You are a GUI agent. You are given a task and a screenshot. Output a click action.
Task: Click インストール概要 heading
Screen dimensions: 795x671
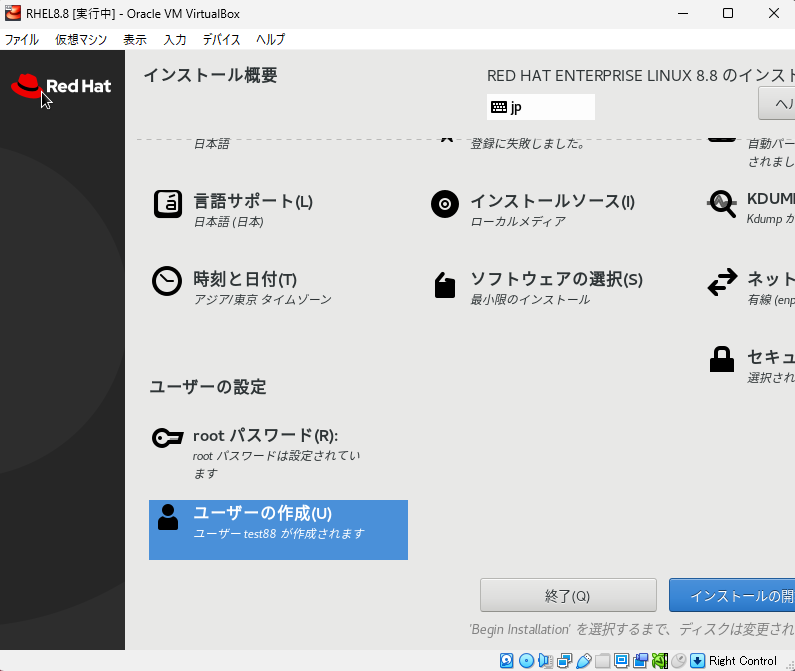pyautogui.click(x=211, y=75)
